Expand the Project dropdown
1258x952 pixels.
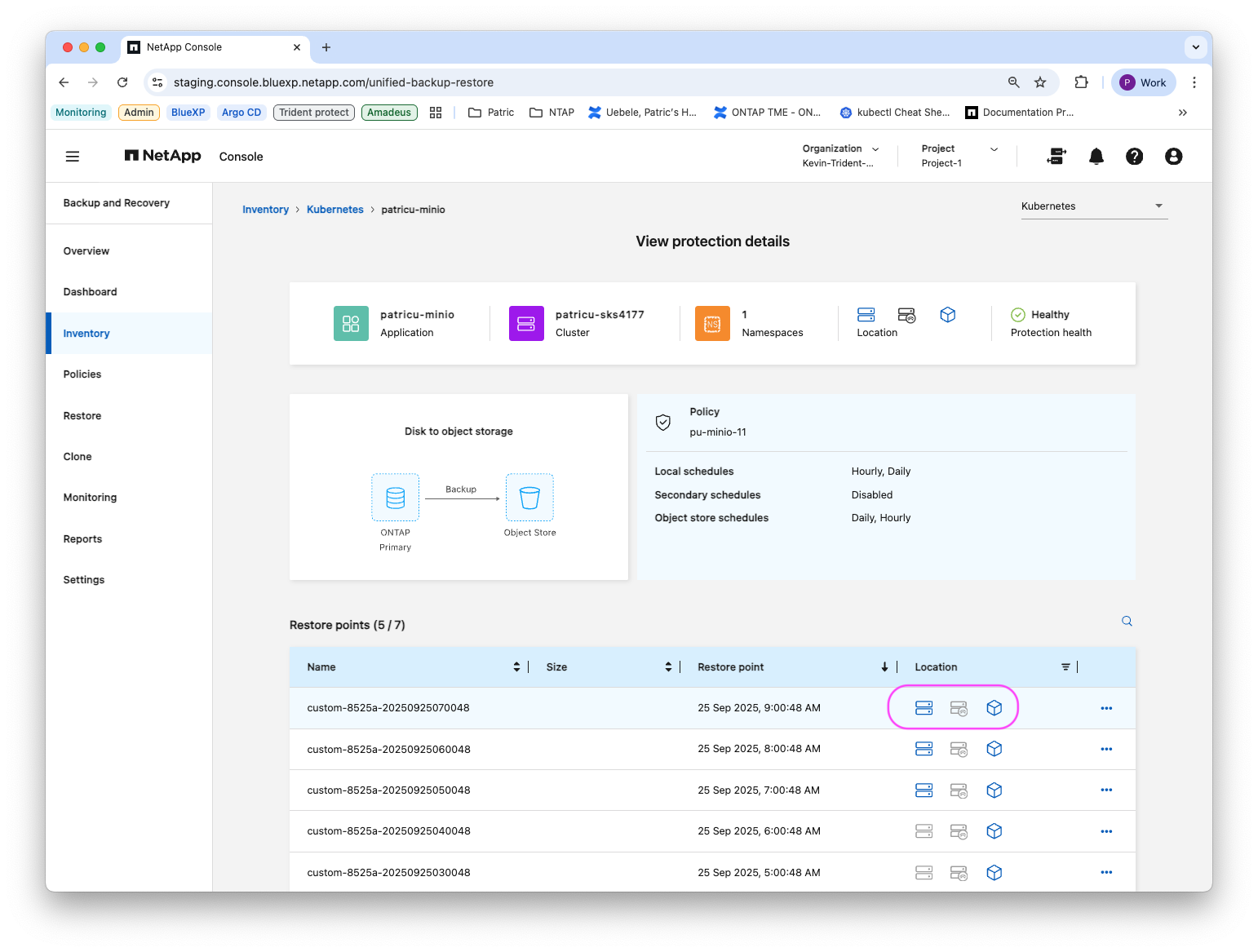(959, 156)
